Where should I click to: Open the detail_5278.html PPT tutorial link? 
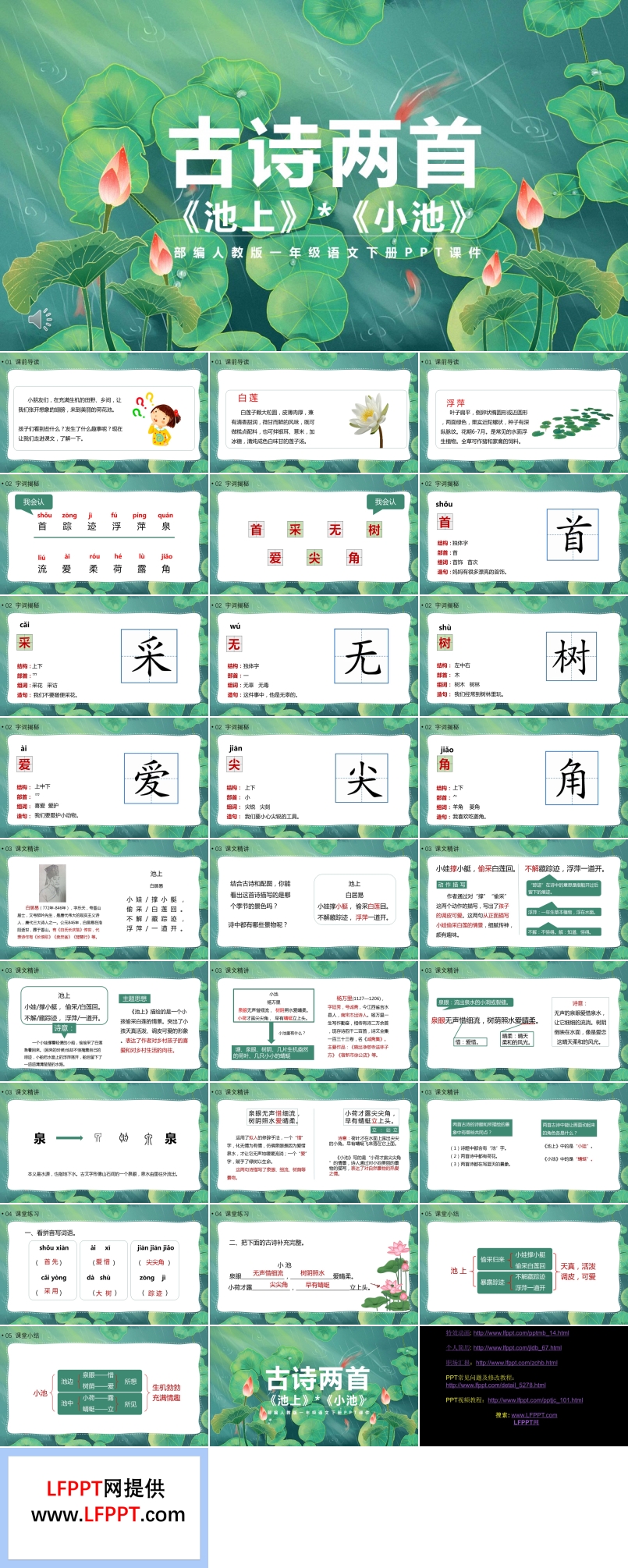click(x=495, y=1385)
